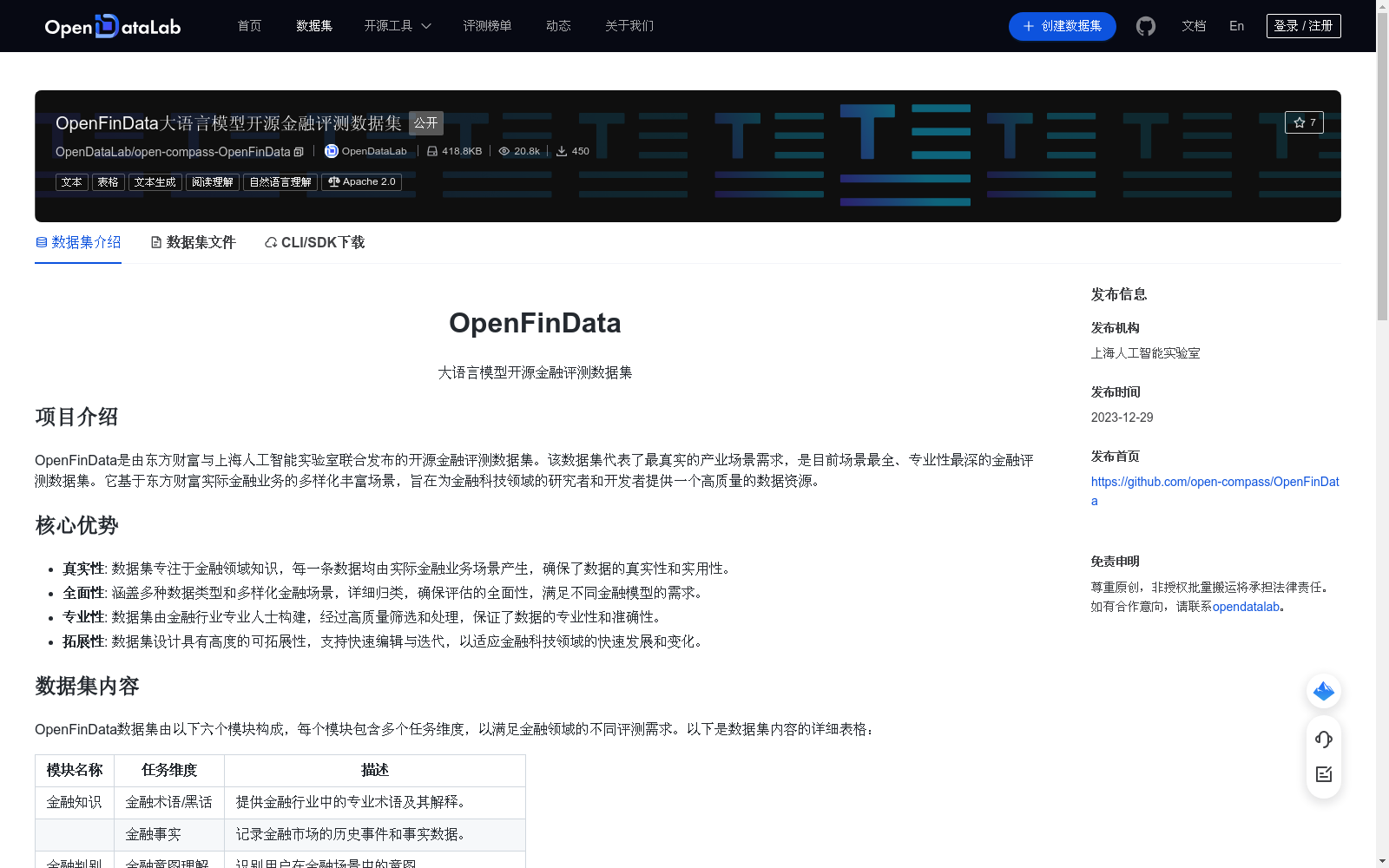1389x868 pixels.
Task: Click the publish date 2023-12-29
Action: point(1122,418)
